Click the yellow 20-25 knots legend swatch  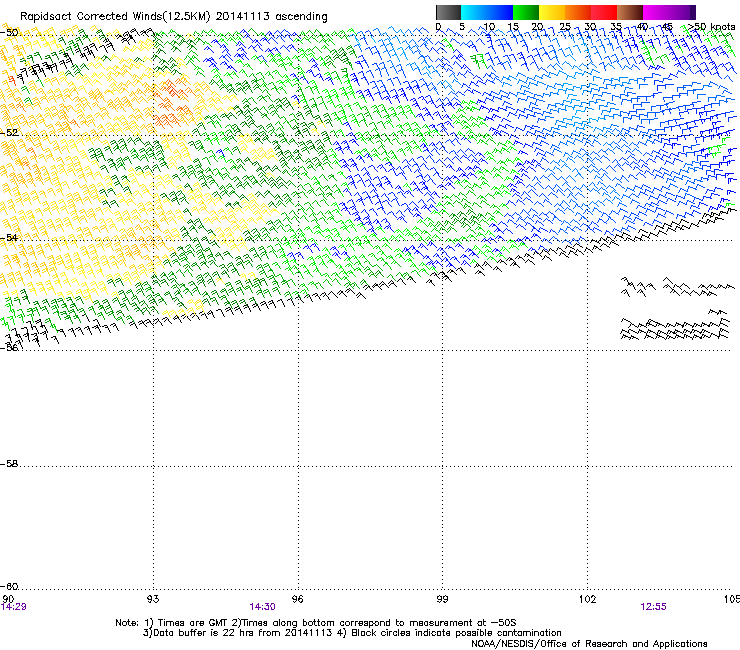552,12
